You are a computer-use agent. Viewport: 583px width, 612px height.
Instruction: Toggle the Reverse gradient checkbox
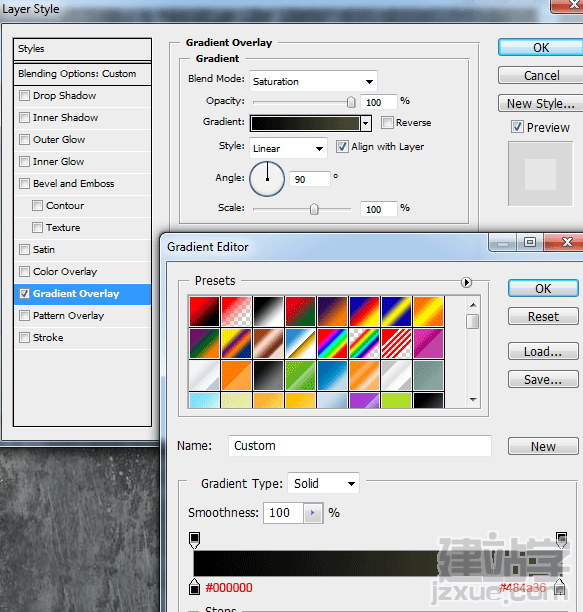[387, 123]
